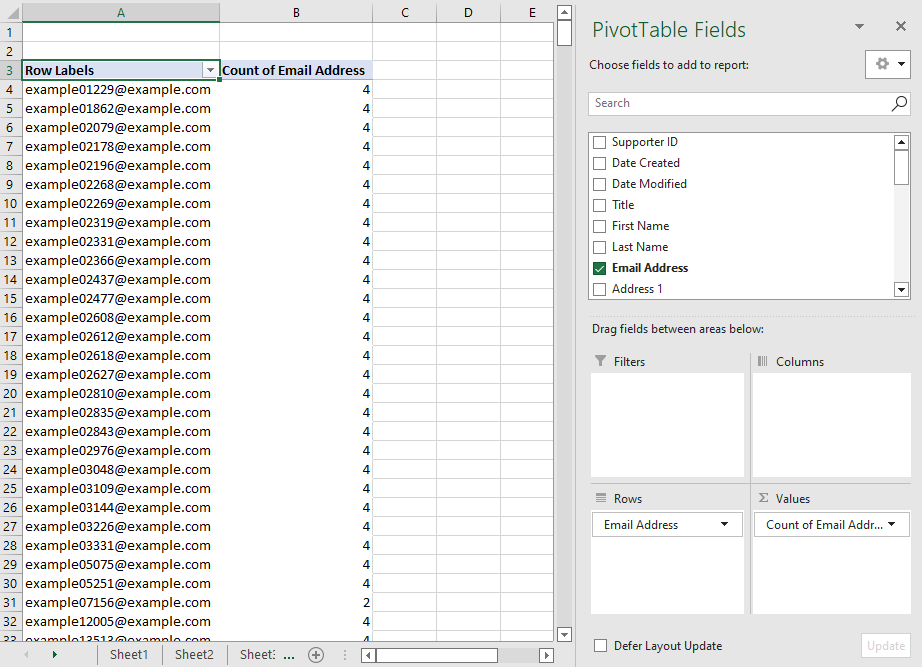Image resolution: width=922 pixels, height=667 pixels.
Task: Open the gear Tools menu
Action: [x=888, y=64]
